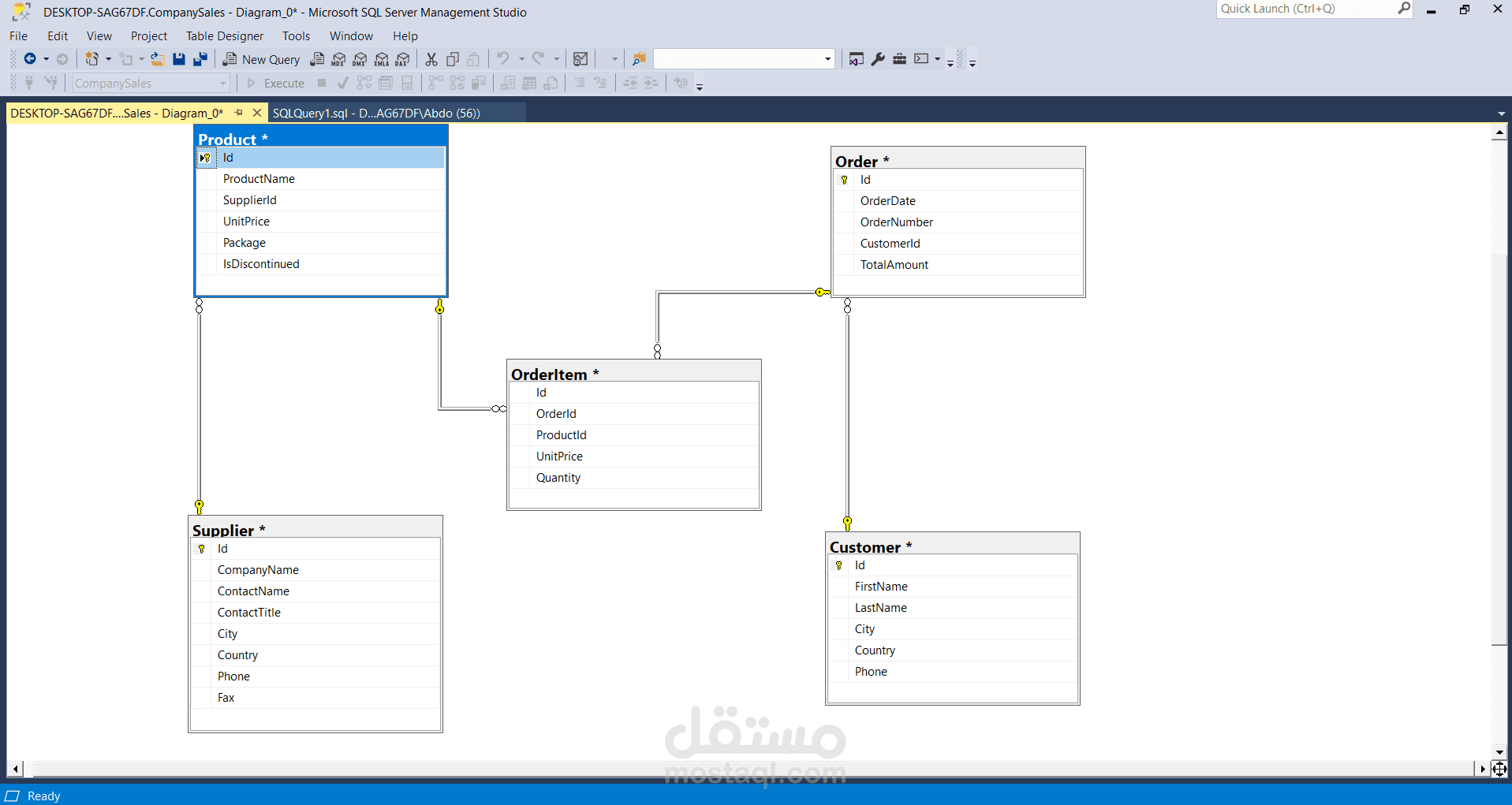Click the Undo icon
Screen dimensions: 1512x805
(505, 58)
